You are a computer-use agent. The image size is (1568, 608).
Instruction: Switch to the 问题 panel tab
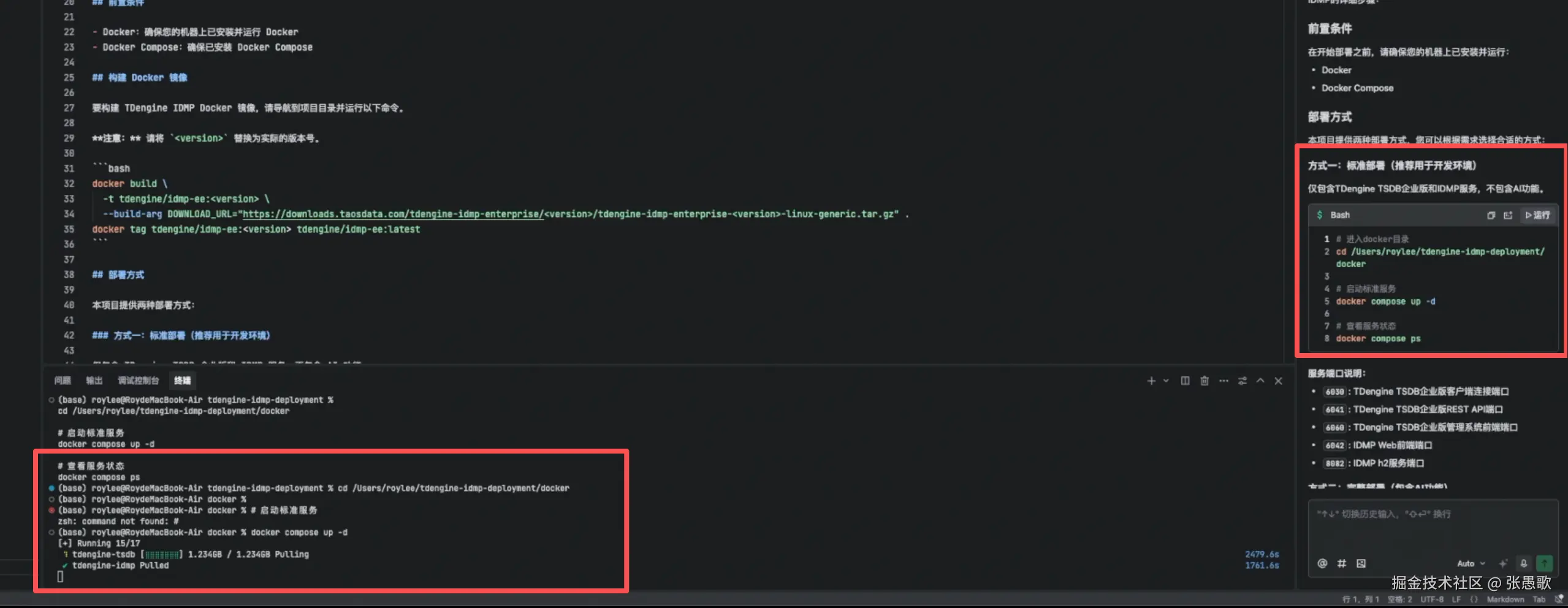coord(63,381)
